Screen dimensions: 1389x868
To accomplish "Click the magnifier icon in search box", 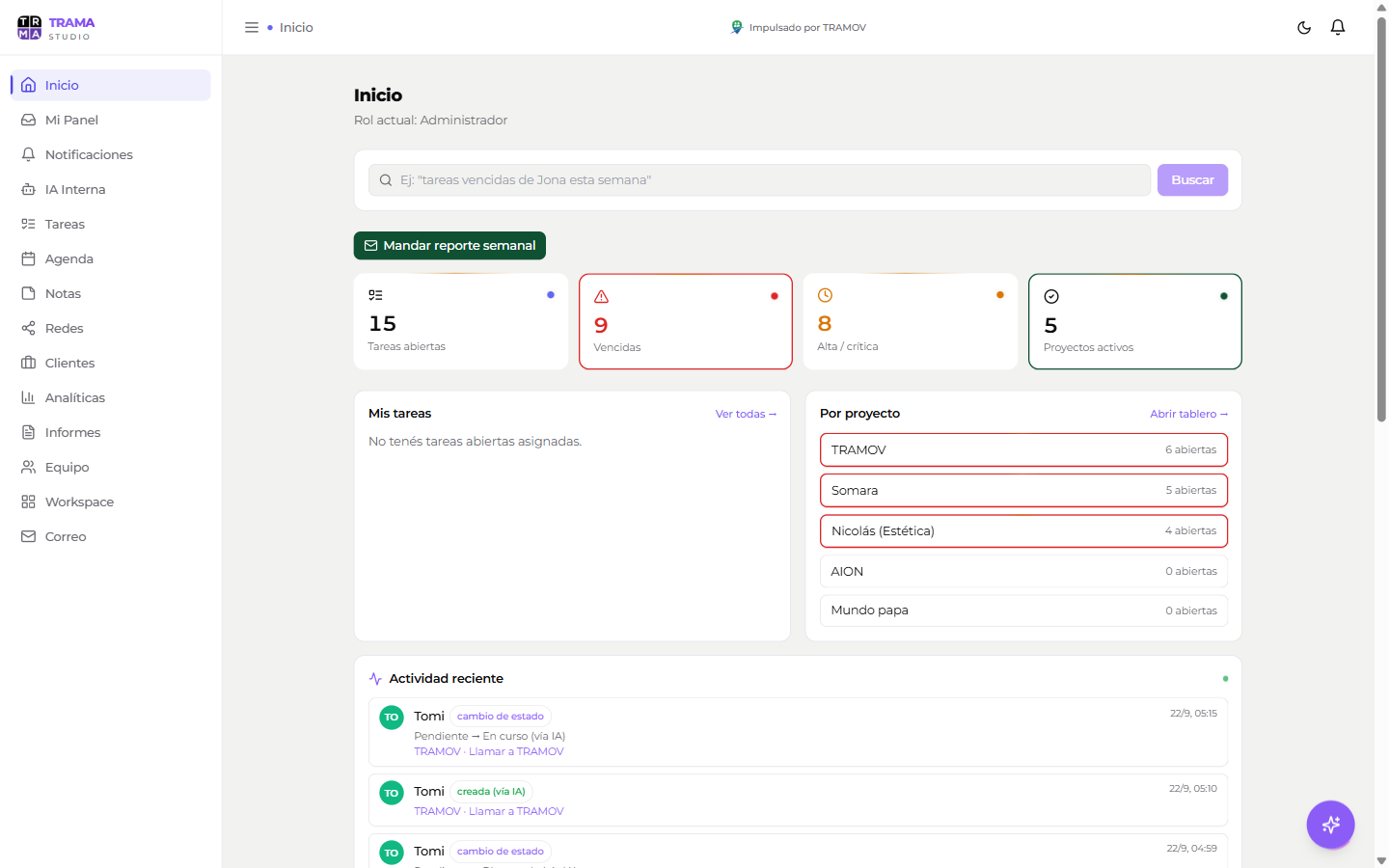I will pyautogui.click(x=386, y=180).
